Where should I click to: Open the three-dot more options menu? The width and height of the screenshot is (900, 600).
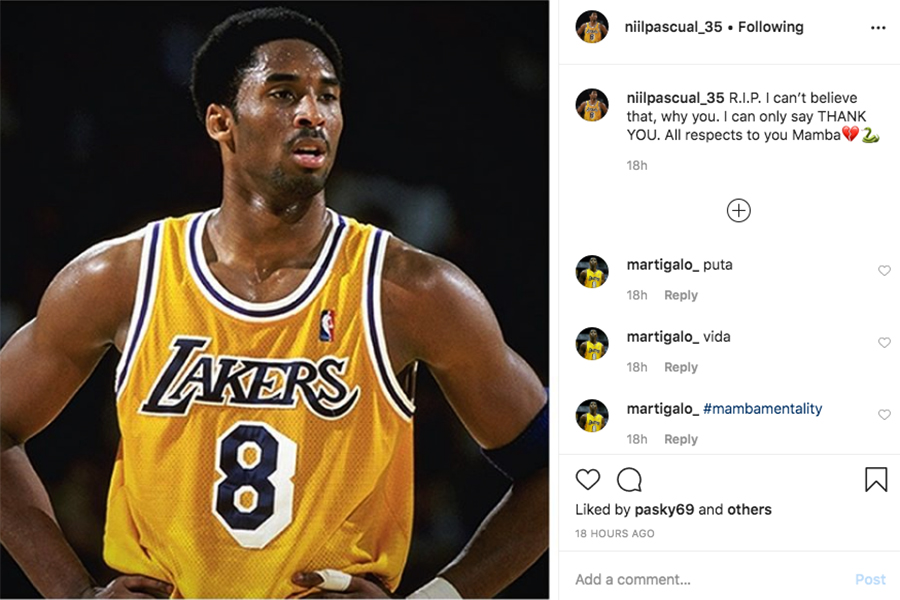tap(878, 28)
